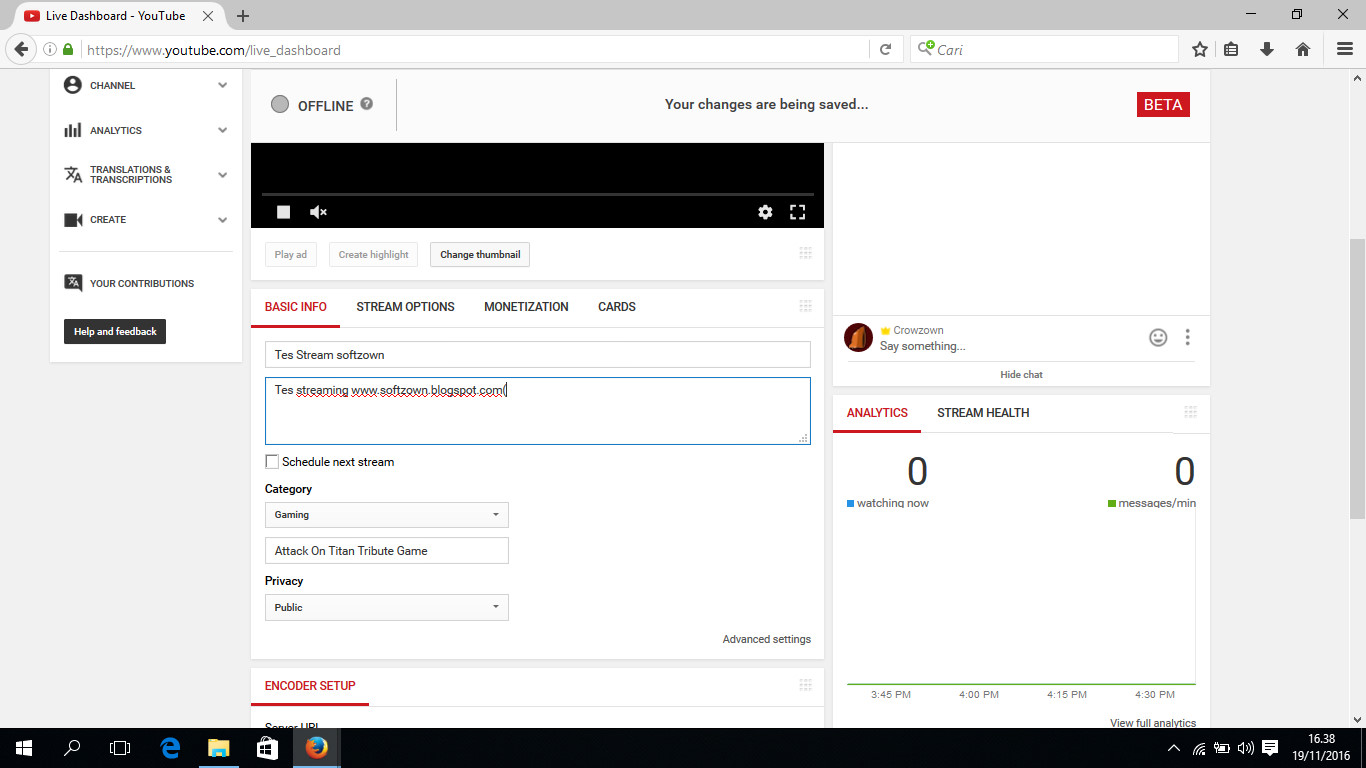Select the Live Dashboard - YouTube browser tab
Screen dimensions: 1366x768
pos(120,16)
